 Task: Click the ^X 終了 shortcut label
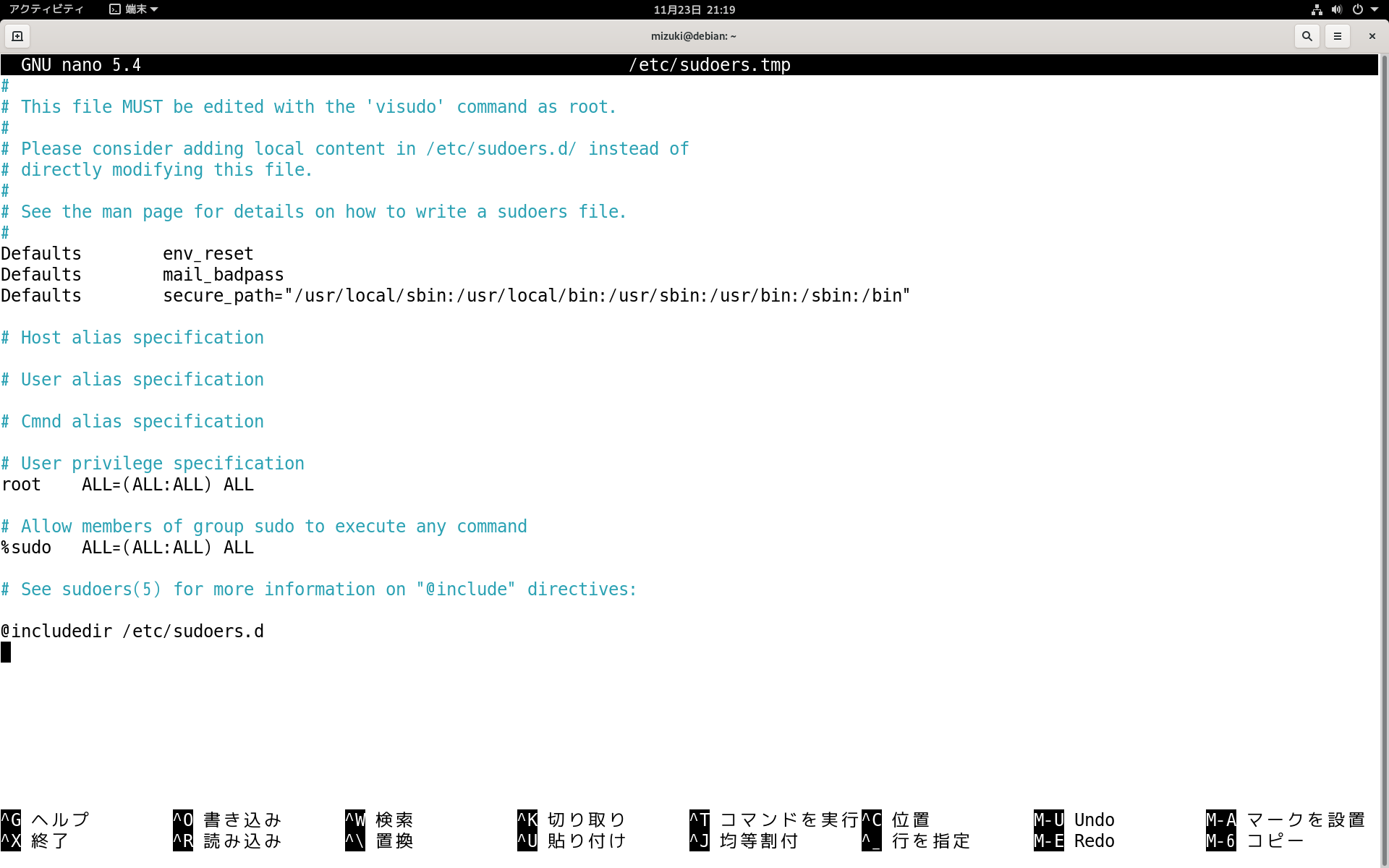point(35,841)
